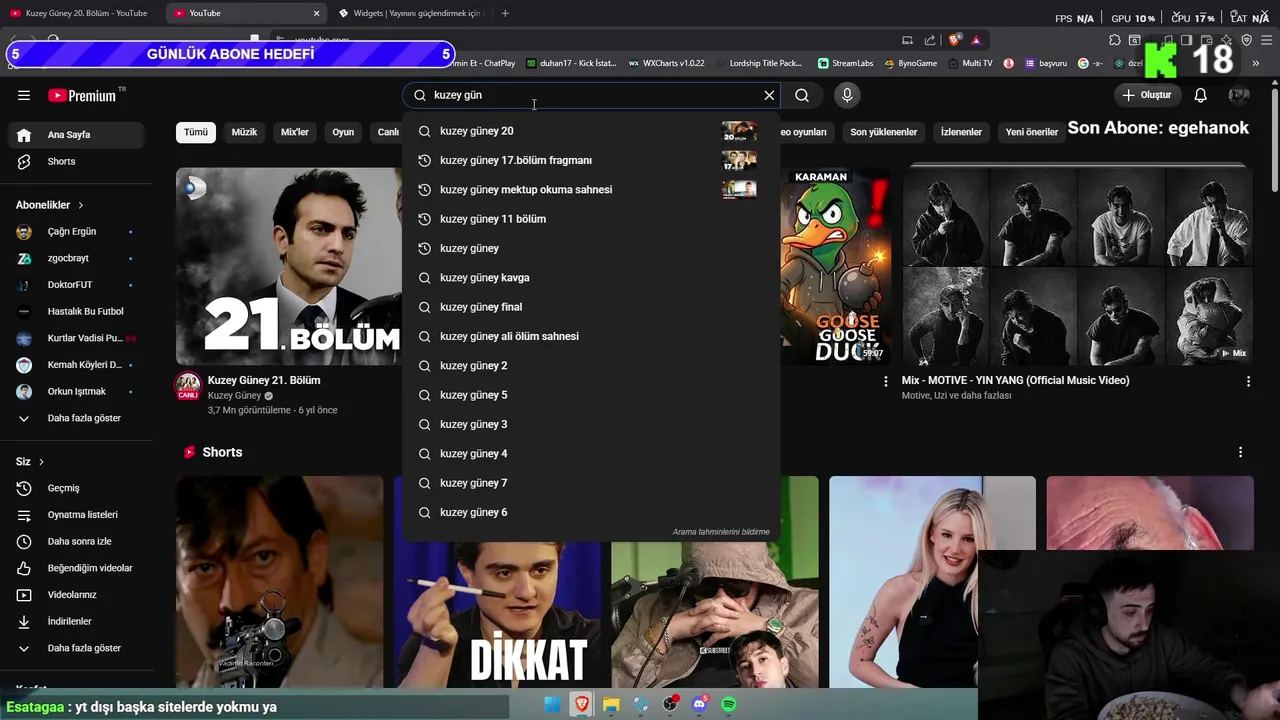Choose suggestion kuzey güney 11 bölüm
The image size is (1280, 720).
click(590, 219)
